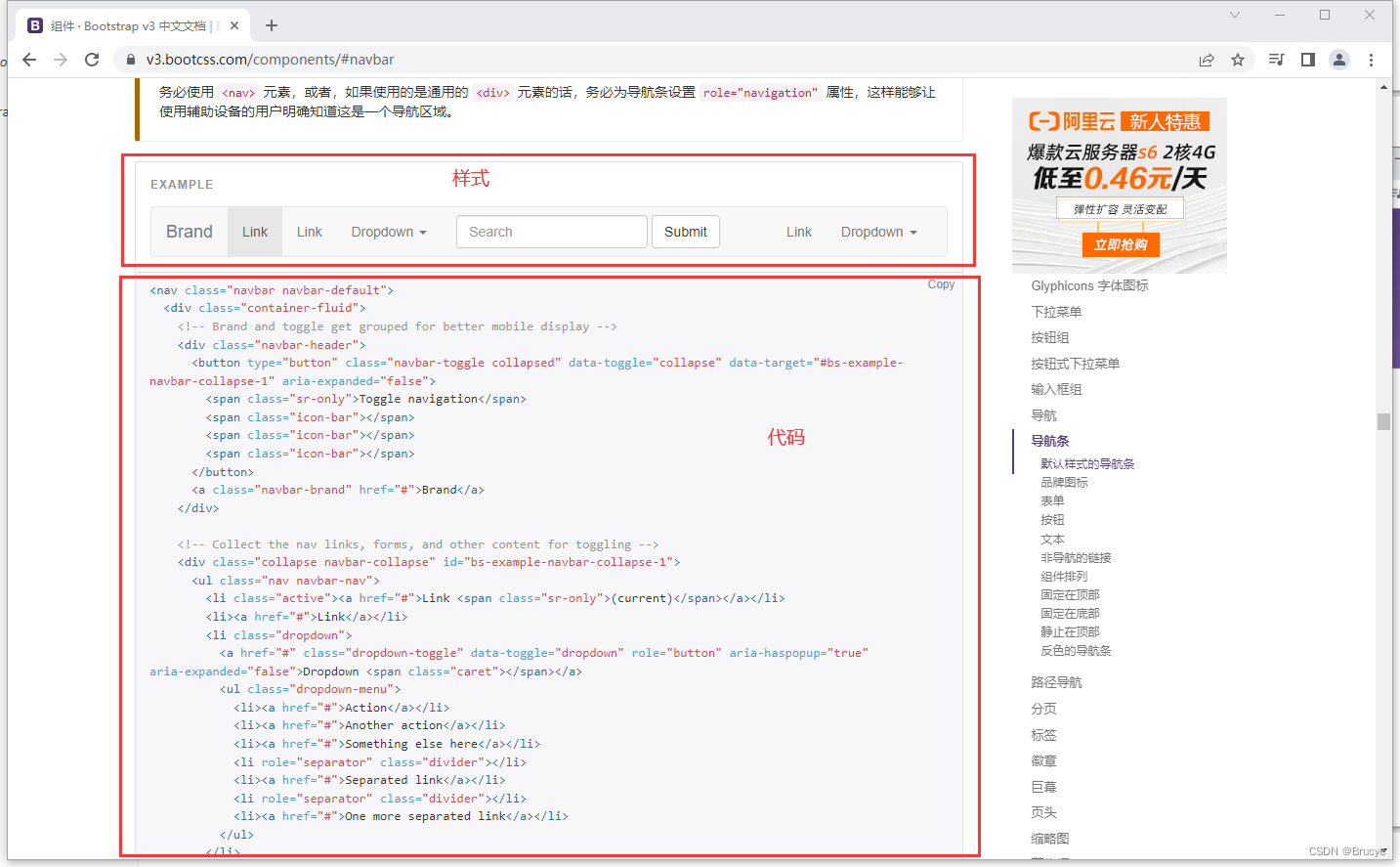The image size is (1400, 867).
Task: Open the left Dropdown in navbar
Action: point(389,232)
